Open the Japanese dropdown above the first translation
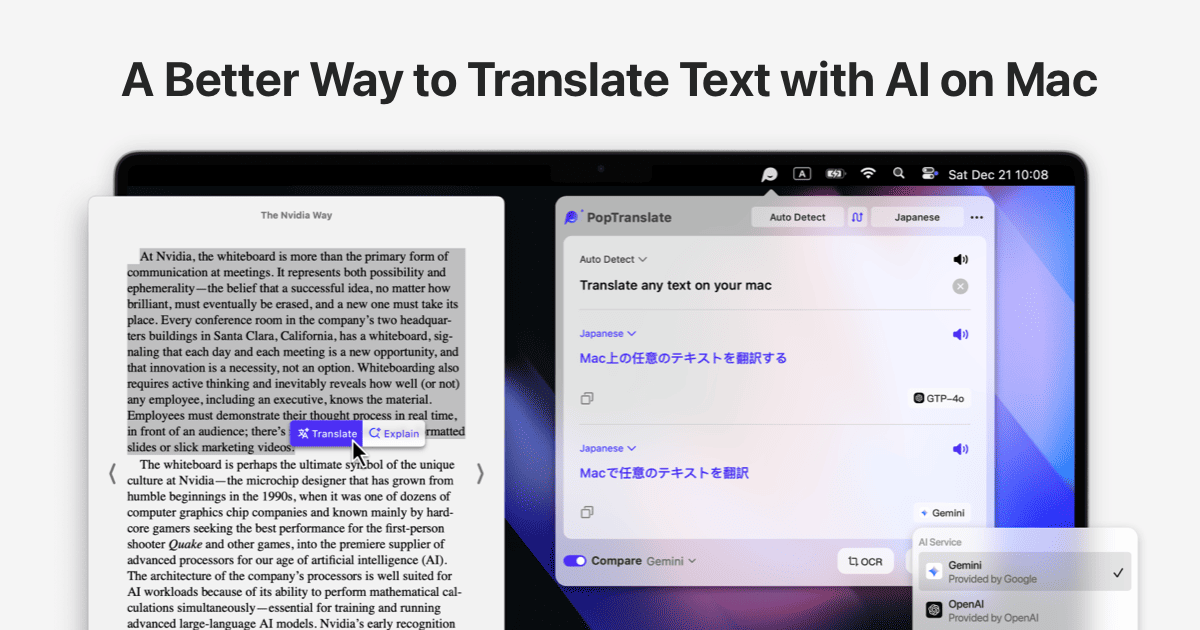This screenshot has width=1200, height=630. tap(607, 333)
